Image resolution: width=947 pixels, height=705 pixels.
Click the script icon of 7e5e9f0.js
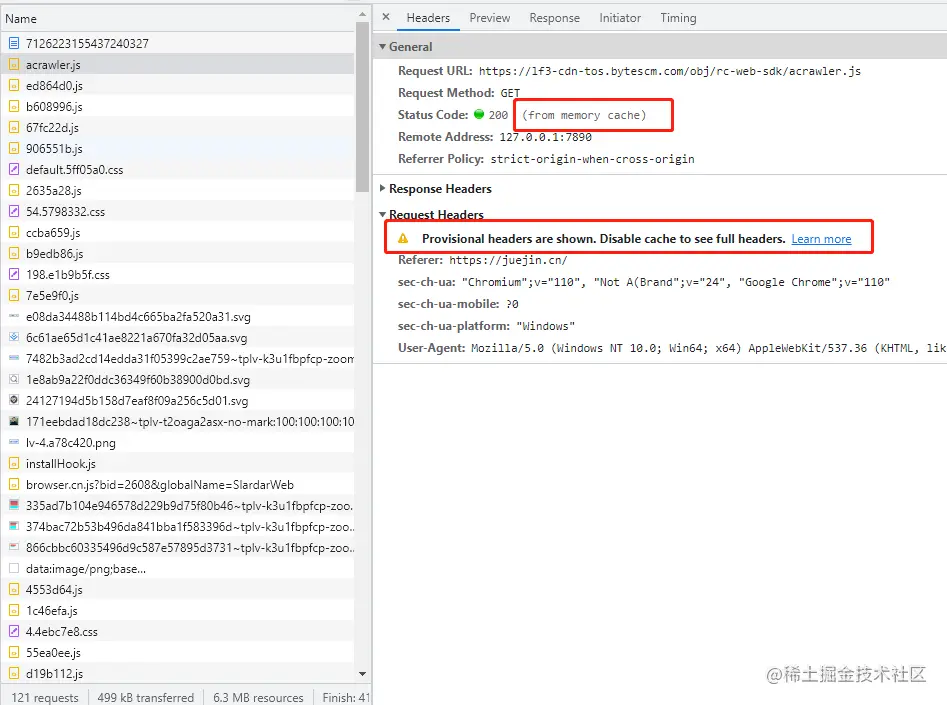[x=14, y=295]
